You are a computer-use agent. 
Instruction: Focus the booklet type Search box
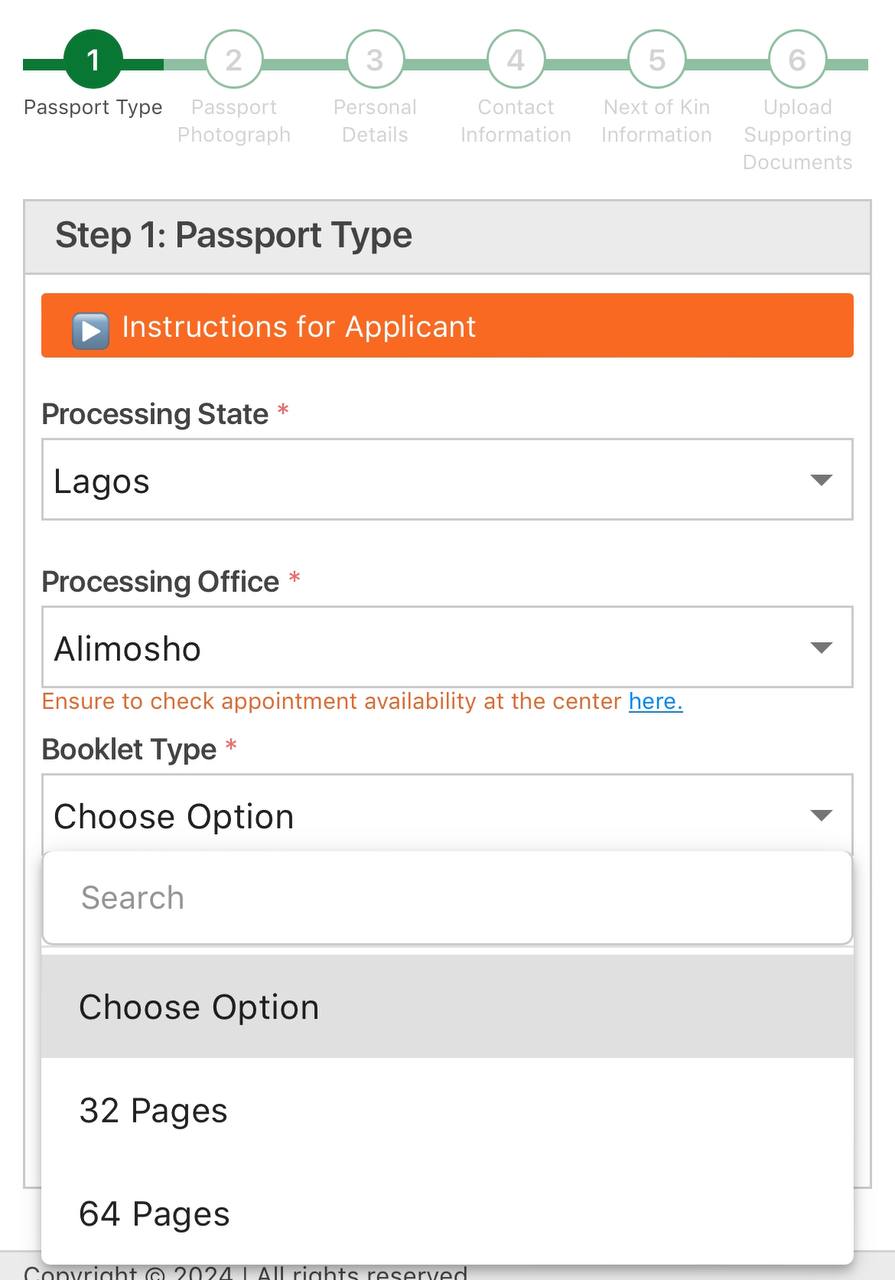click(447, 898)
